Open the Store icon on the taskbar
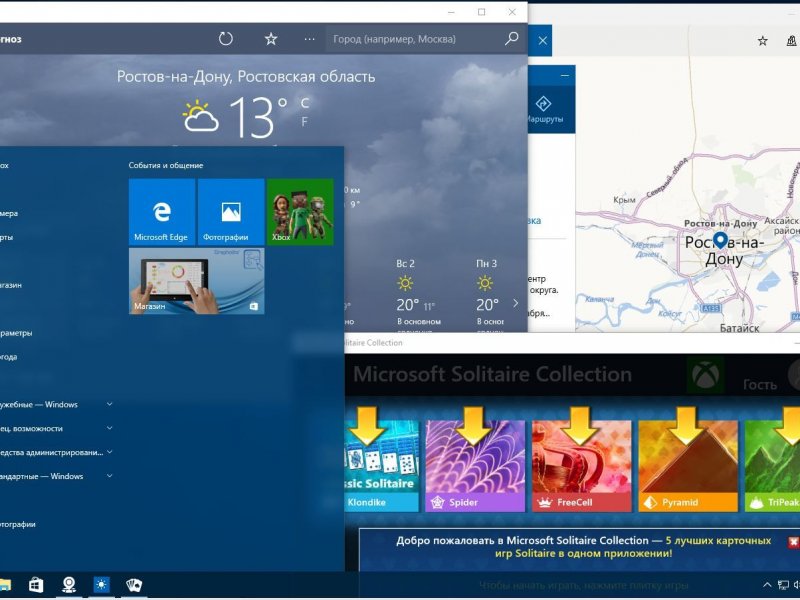This screenshot has width=800, height=600. tap(36, 585)
